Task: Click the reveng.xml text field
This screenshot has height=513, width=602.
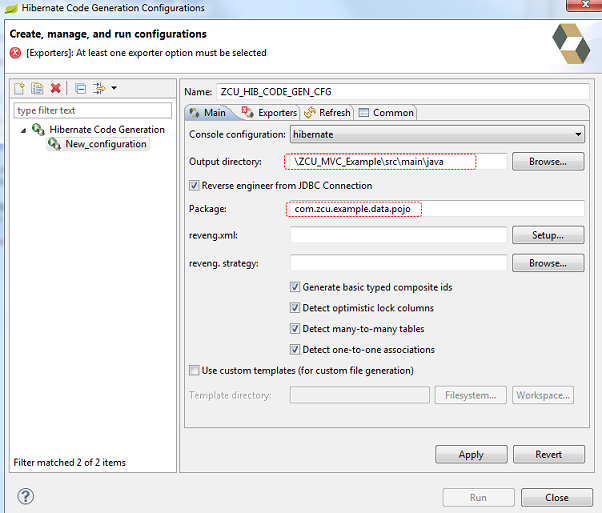Action: click(399, 235)
